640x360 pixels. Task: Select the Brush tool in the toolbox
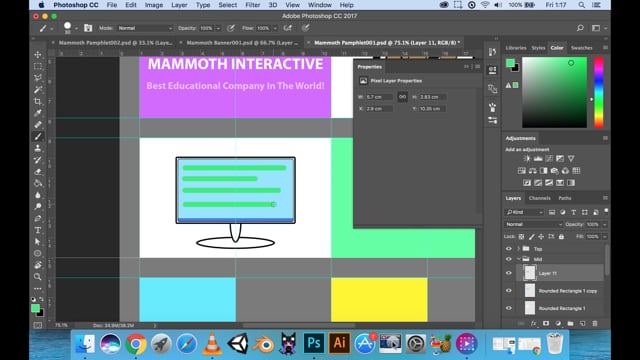[x=38, y=136]
